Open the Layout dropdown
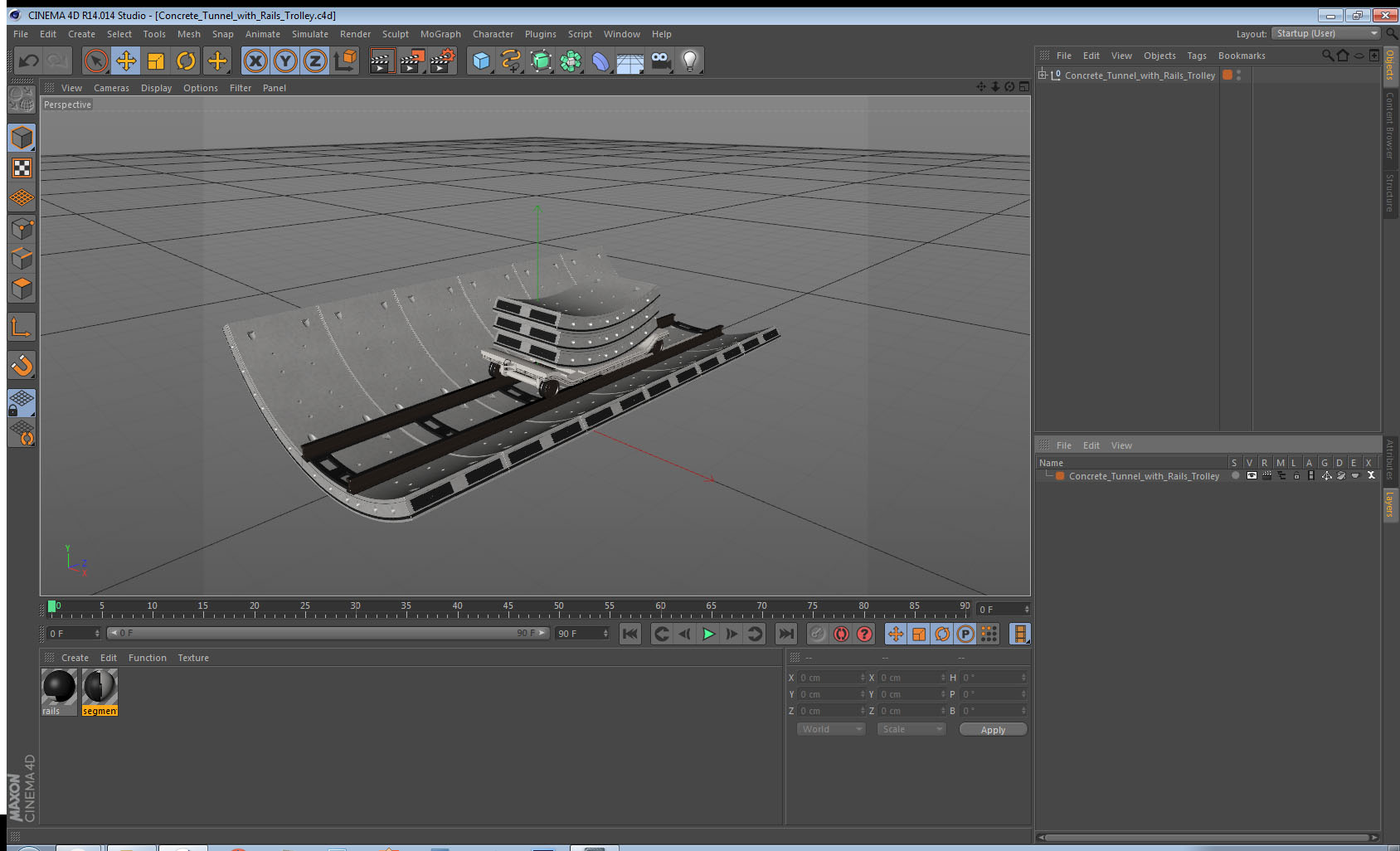1400x851 pixels. pos(1326,33)
